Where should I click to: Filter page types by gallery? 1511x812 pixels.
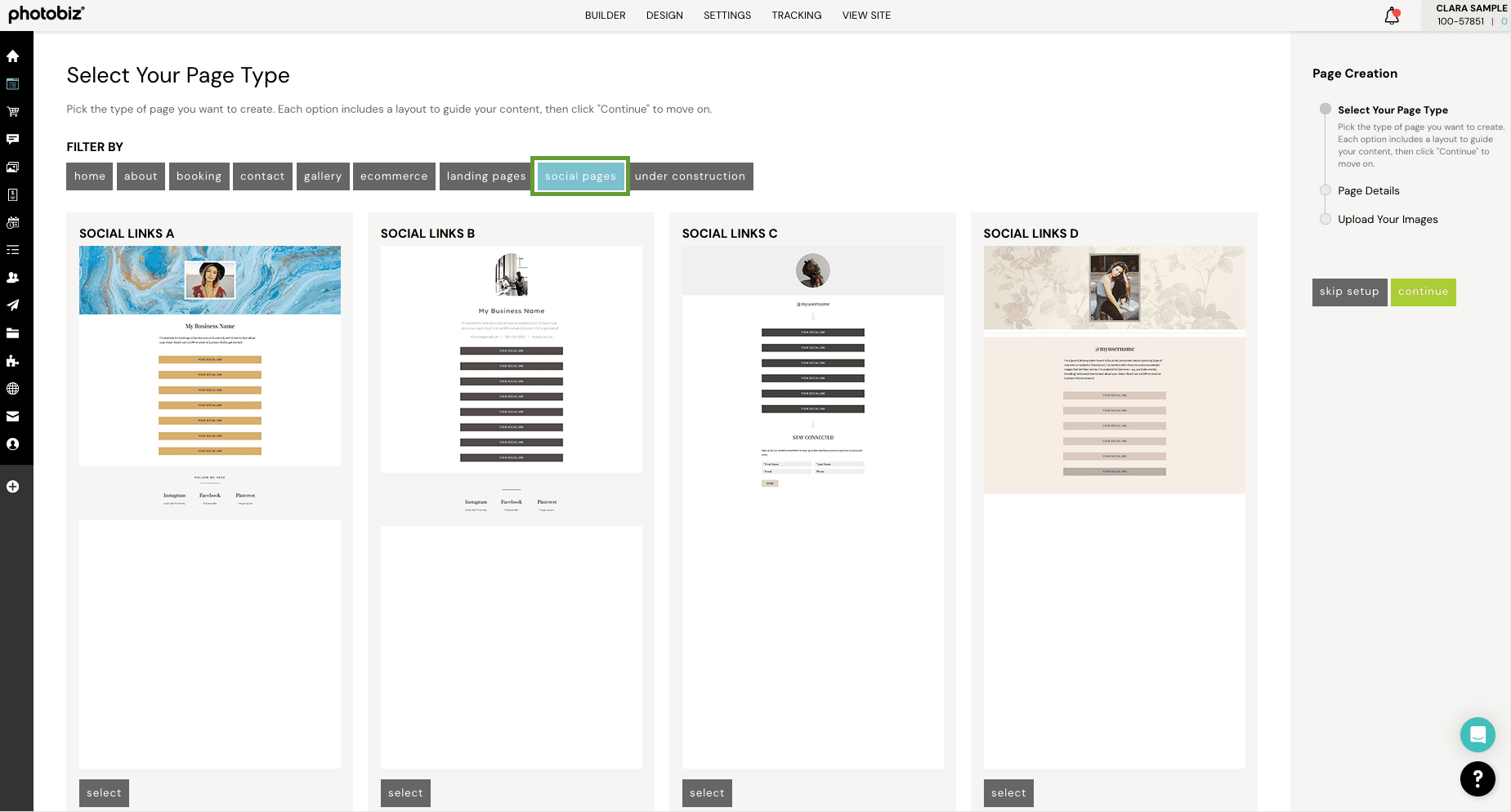(323, 176)
